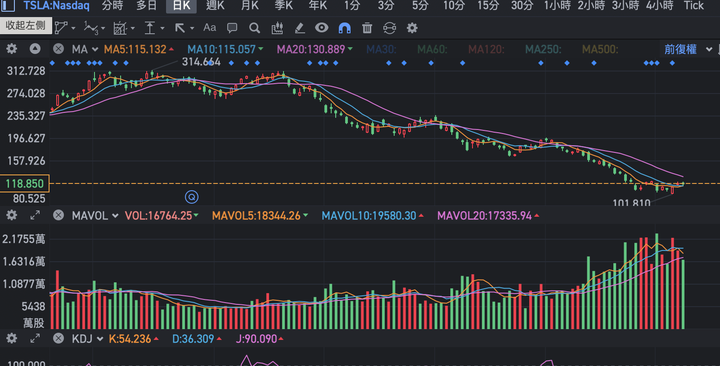The height and width of the screenshot is (366, 720).
Task: Expand the MA indicator dropdown
Action: 95,49
